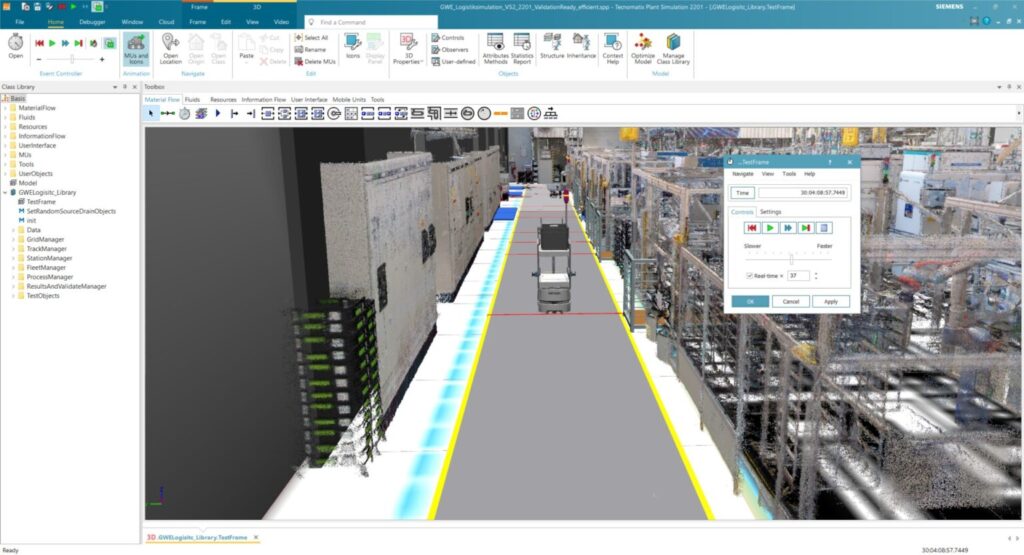The image size is (1024, 555).
Task: Expand GridManager folder
Action: (x=13, y=240)
